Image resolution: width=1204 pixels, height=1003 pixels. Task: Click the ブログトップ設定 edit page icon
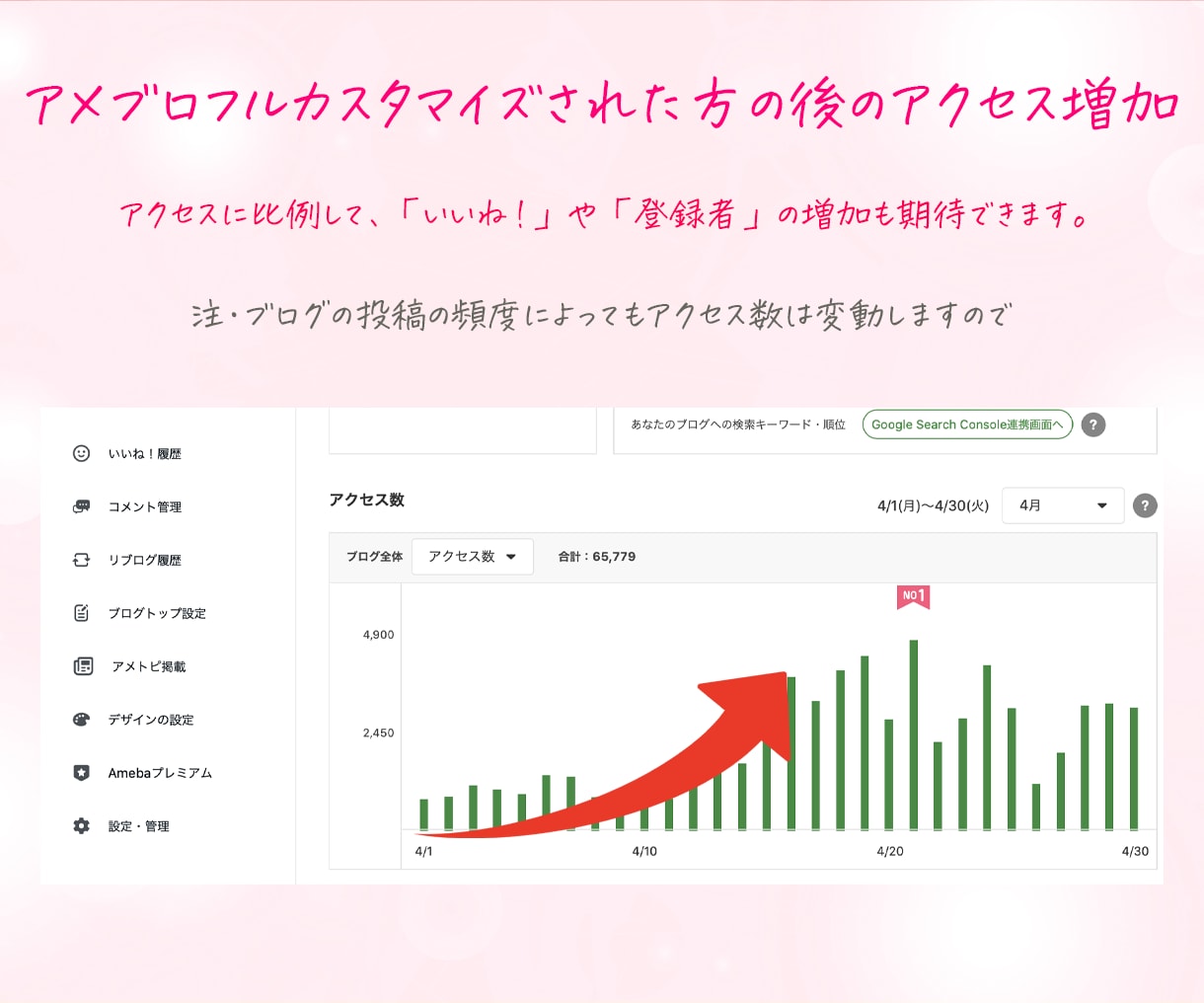(82, 613)
